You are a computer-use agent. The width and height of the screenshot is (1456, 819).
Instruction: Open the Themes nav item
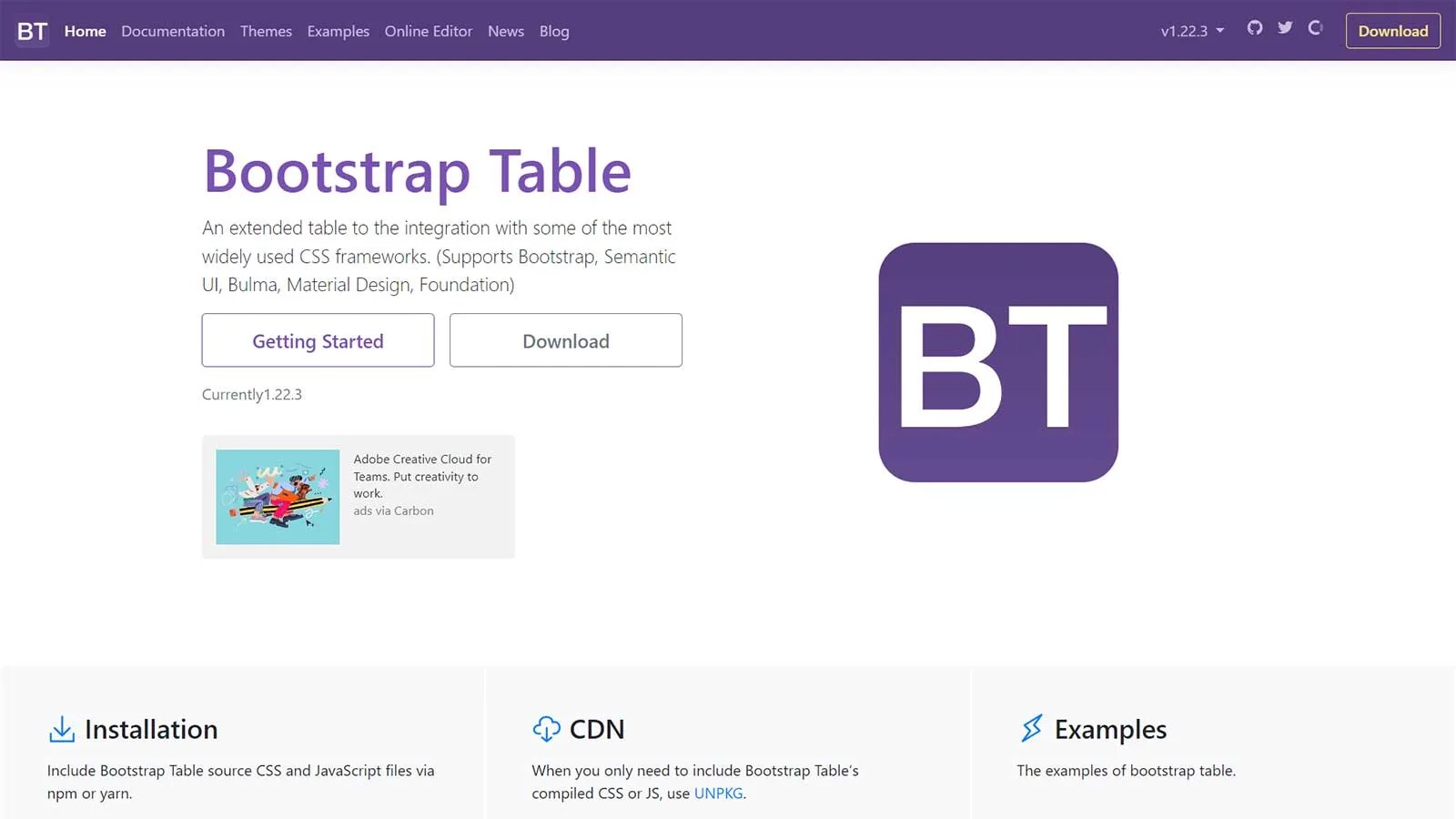point(266,31)
